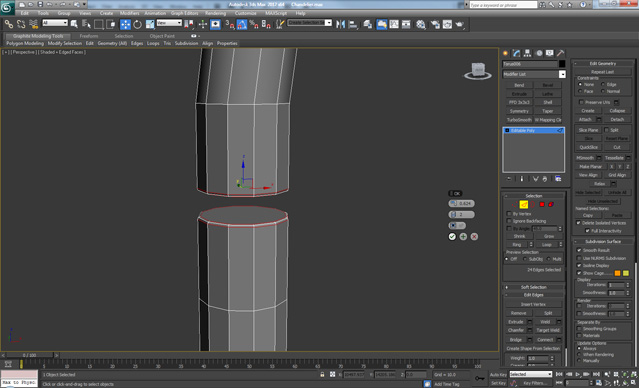Click the Select and Link chain icon
This screenshot has height=388, width=639.
pyautogui.click(x=9, y=24)
